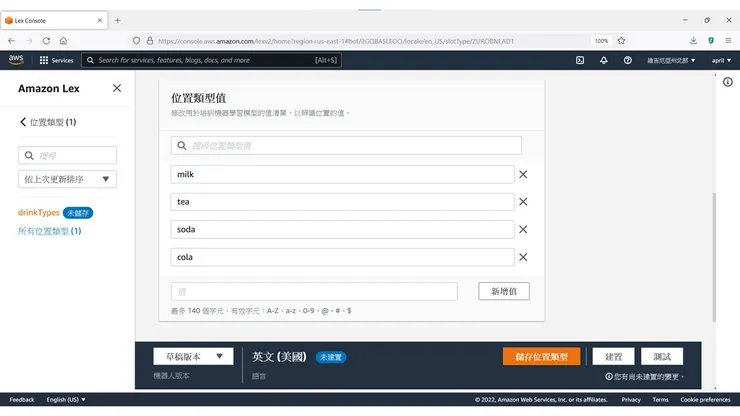The height and width of the screenshot is (416, 740).
Task: Bookmark this page with star icon
Action: (x=621, y=41)
